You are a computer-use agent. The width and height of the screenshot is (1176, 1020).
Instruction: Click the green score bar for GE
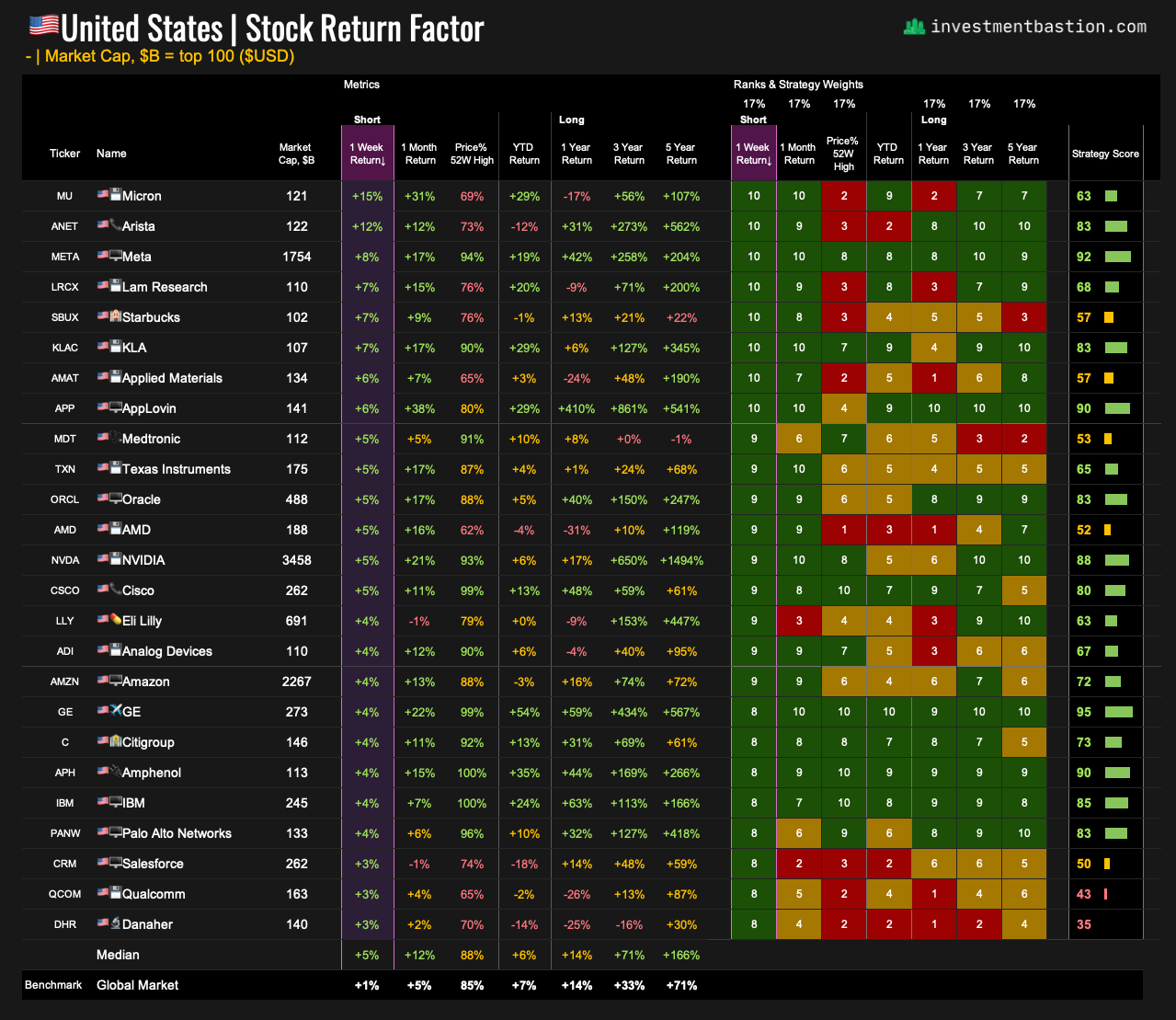(1119, 712)
